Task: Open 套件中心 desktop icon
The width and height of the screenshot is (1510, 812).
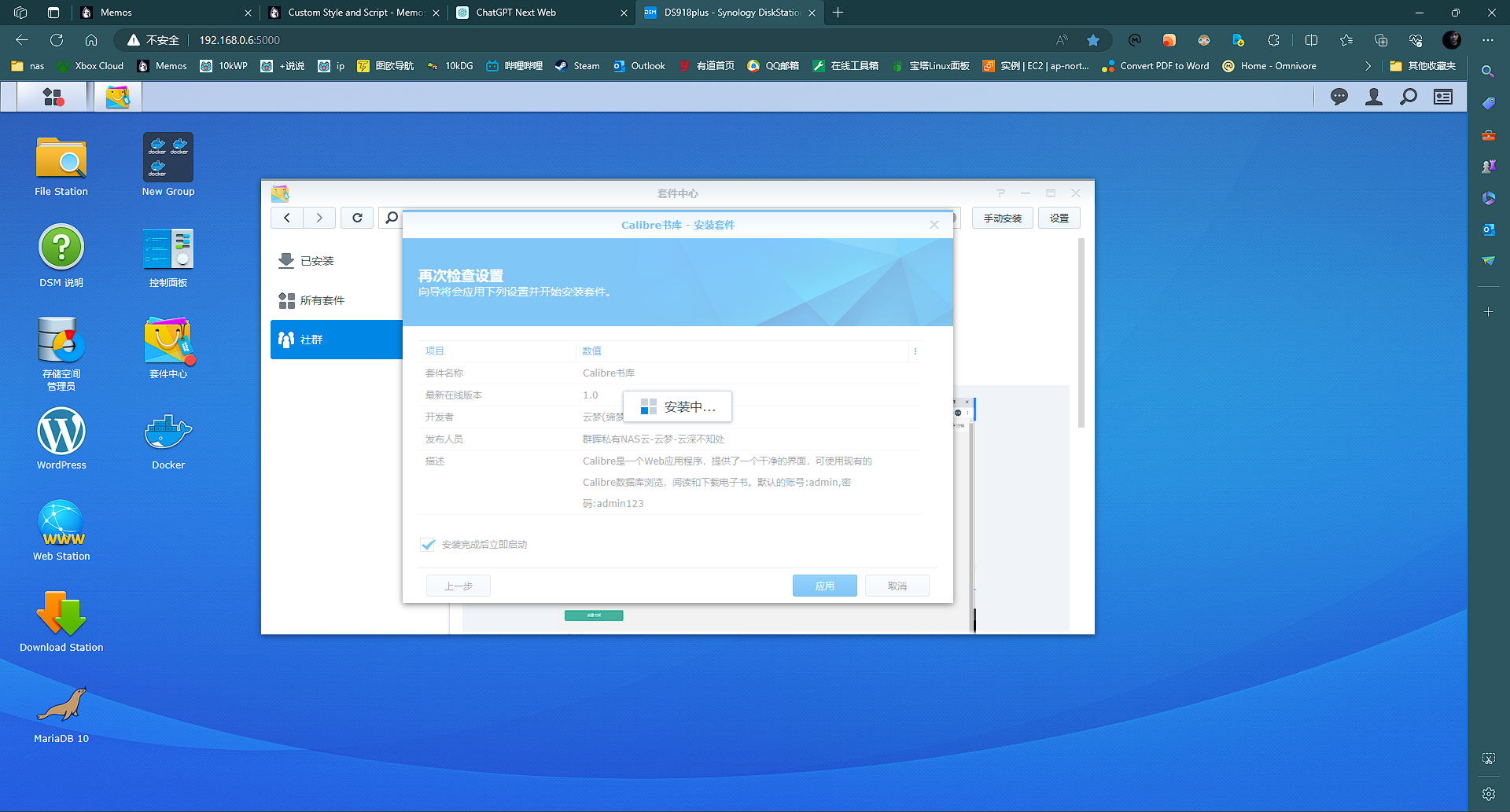Action: (168, 347)
